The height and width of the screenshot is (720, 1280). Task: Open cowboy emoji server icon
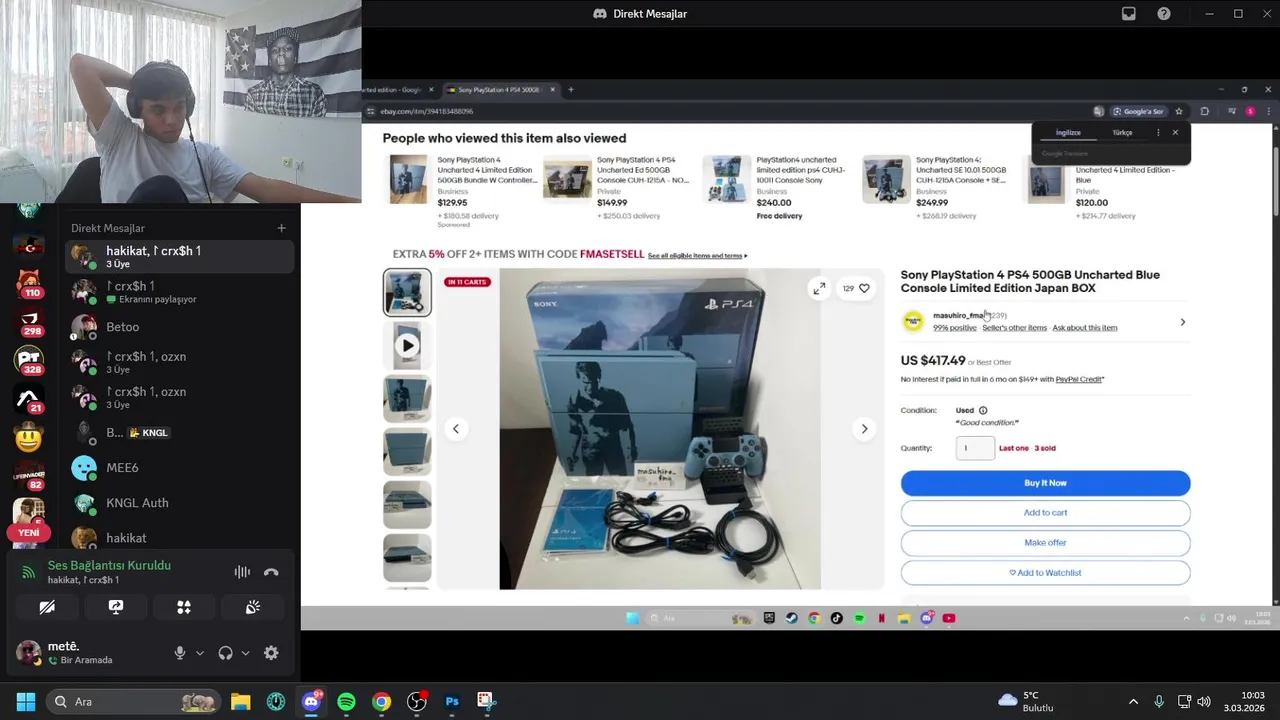(29, 437)
